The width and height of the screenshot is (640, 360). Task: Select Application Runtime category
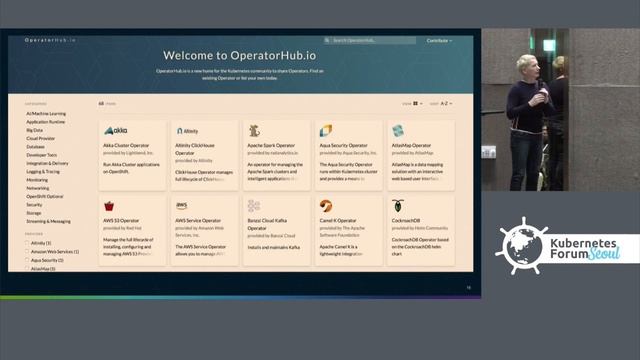click(x=45, y=122)
